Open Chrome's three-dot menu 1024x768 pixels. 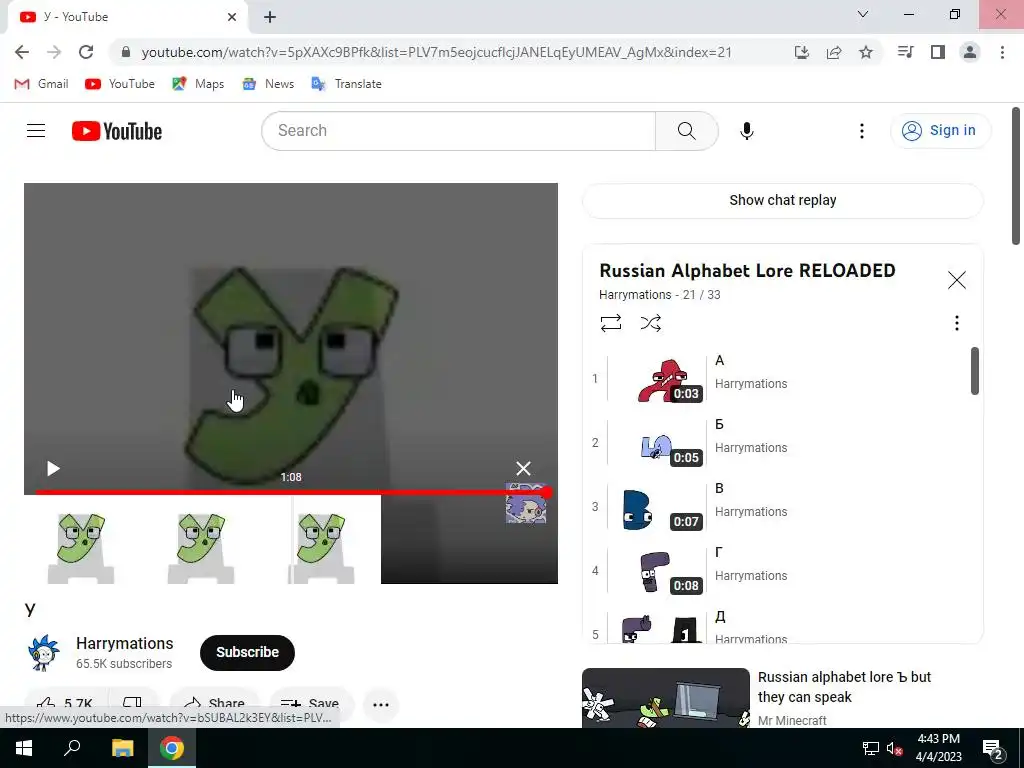coord(1002,52)
